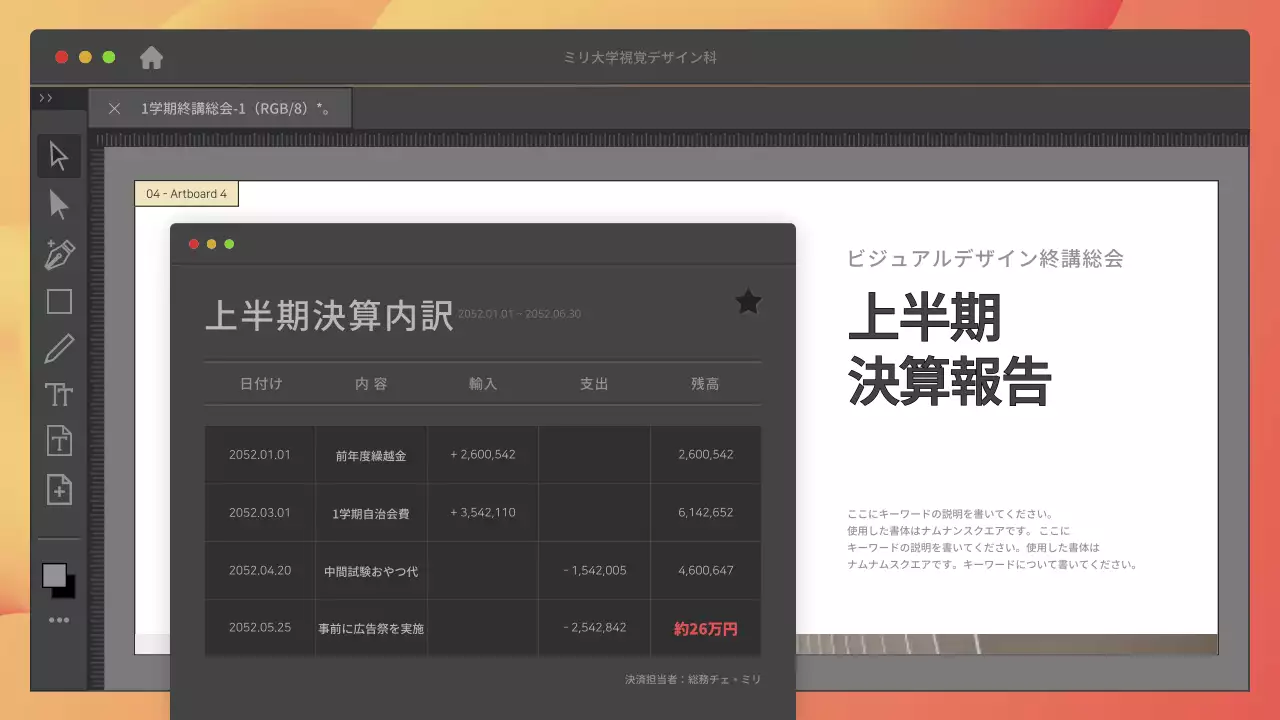Screen dimensions: 1280x720
Task: Select the 約26万円 red balance cell
Action: 706,629
